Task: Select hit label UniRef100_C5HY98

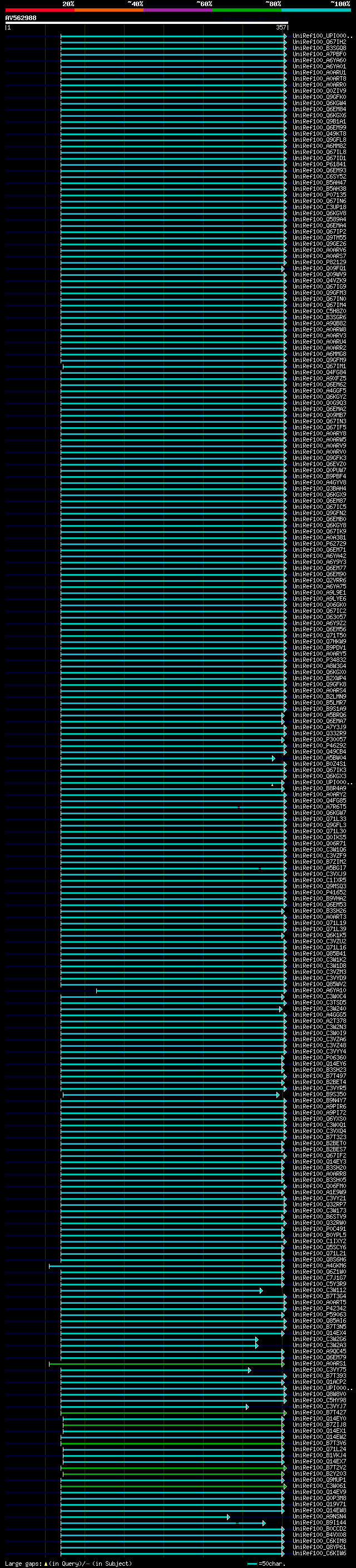Action: click(319, 1401)
